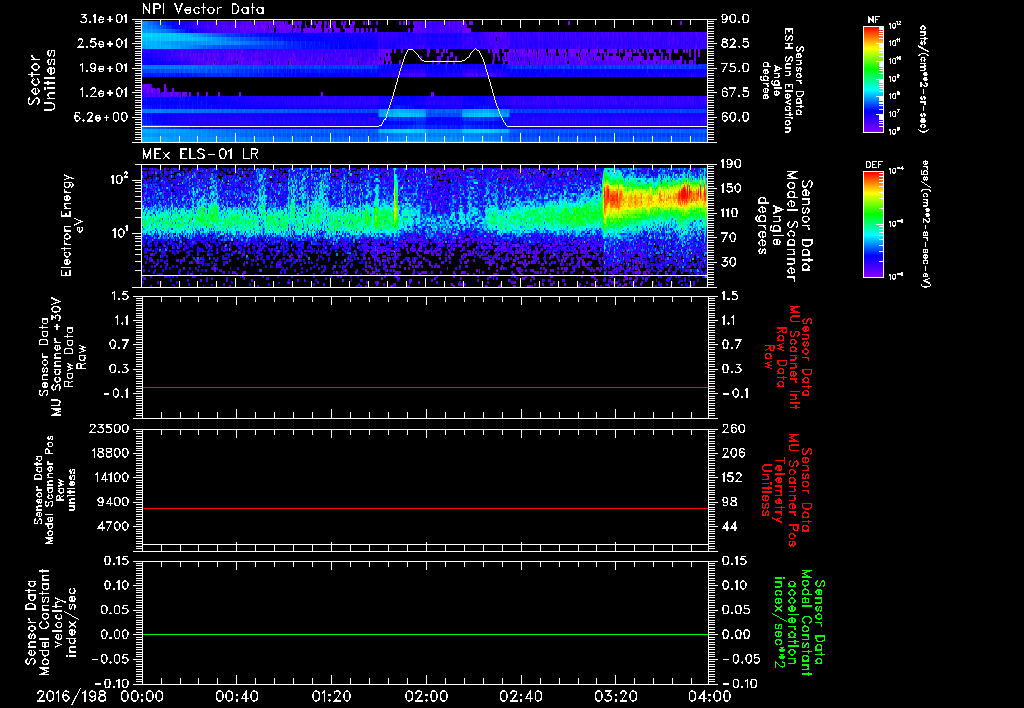Click the NPI Vector Data plot title
The width and height of the screenshot is (1024, 708).
203,9
